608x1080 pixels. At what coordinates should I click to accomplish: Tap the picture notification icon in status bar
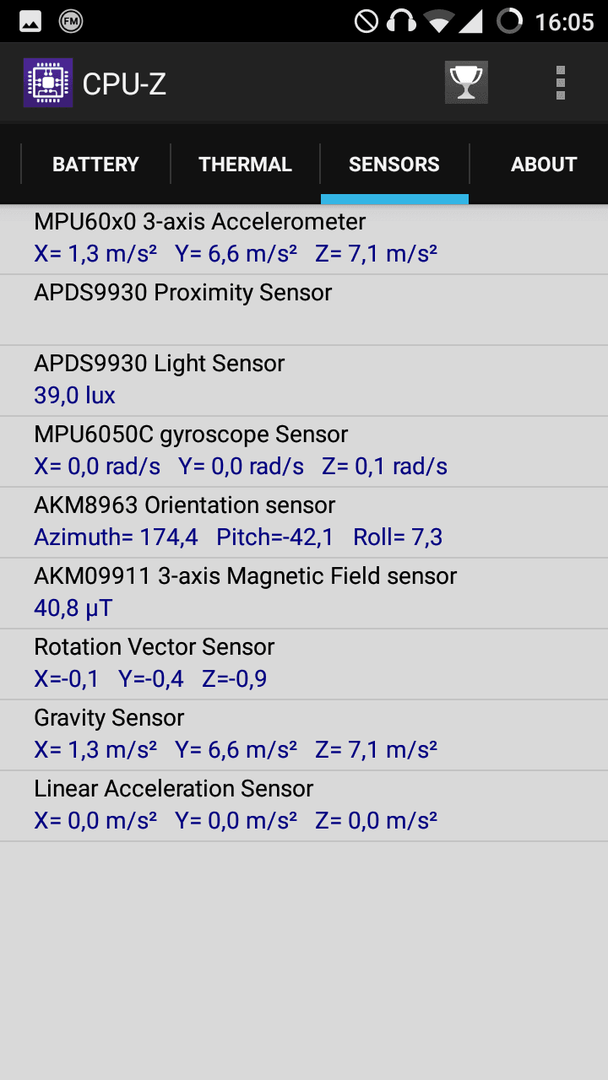pos(30,21)
